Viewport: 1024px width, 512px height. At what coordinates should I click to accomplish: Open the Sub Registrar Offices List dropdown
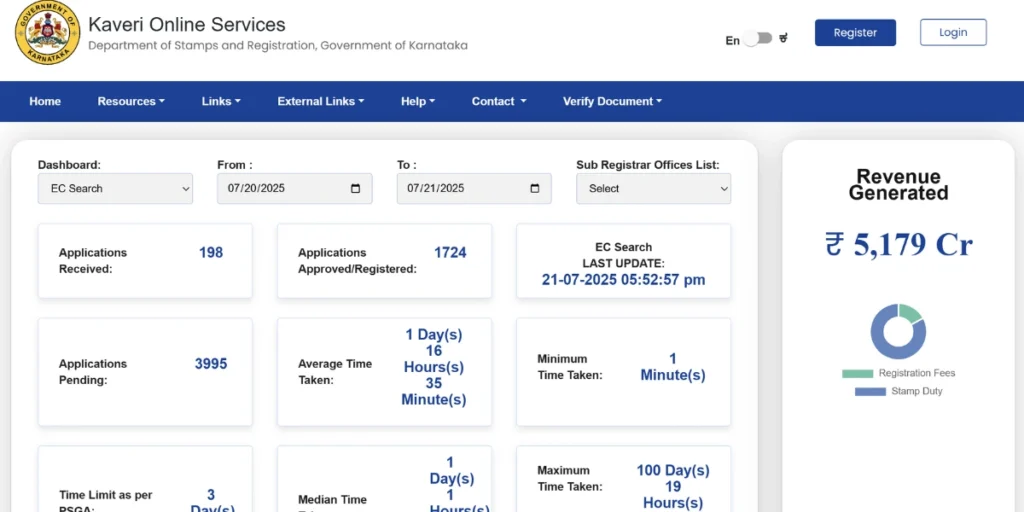coord(653,189)
